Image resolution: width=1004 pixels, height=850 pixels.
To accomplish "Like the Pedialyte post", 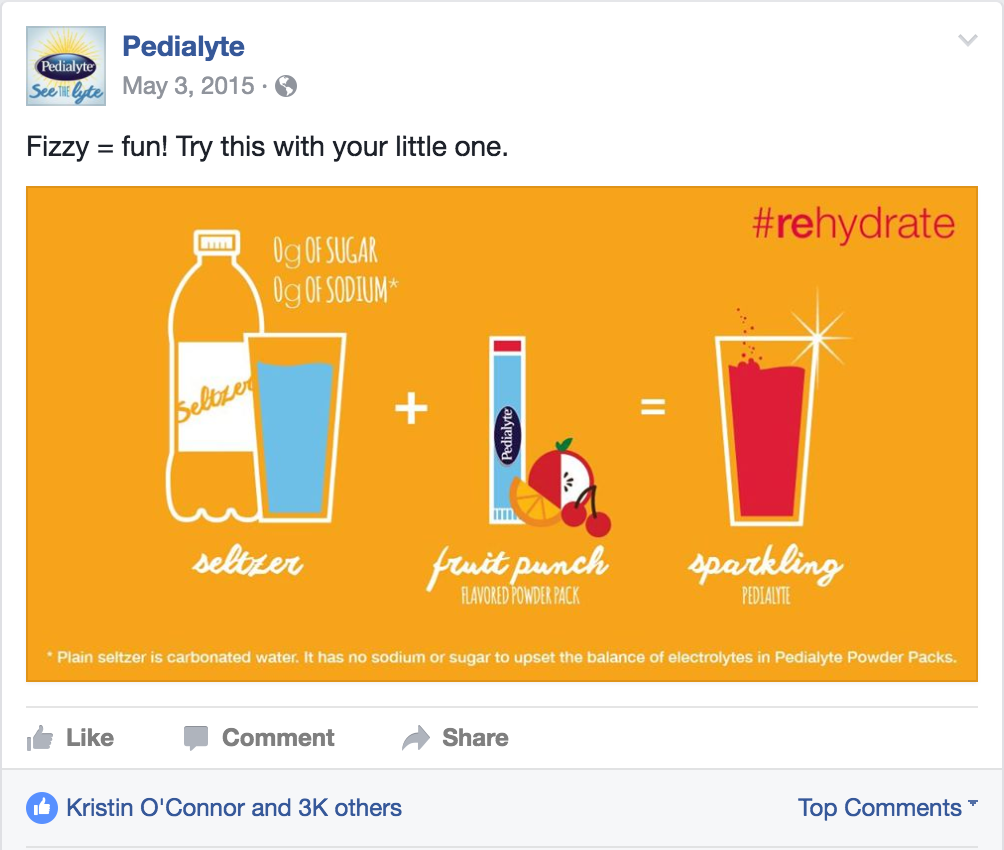I will (70, 738).
